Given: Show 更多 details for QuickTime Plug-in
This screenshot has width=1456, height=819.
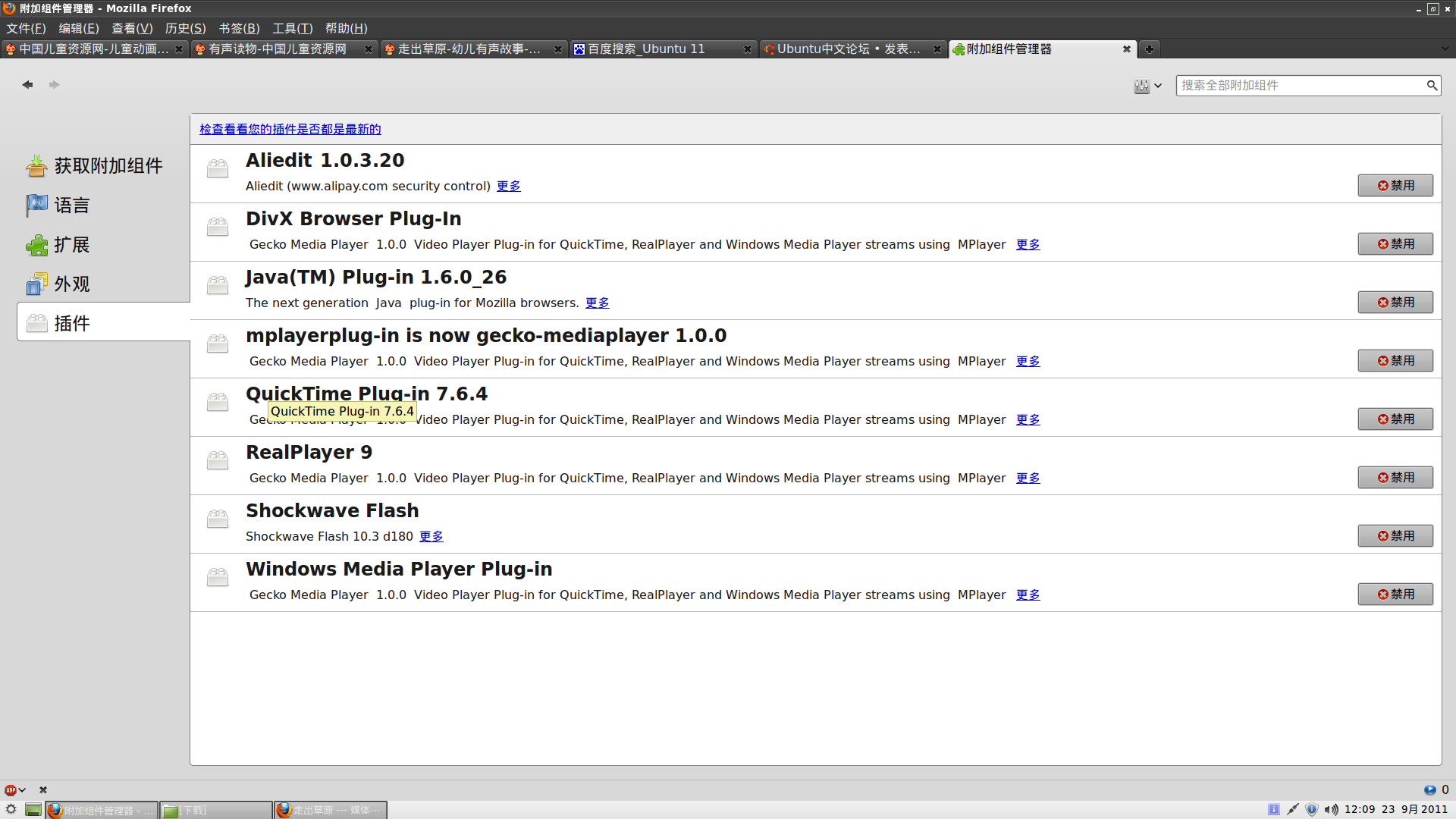Looking at the screenshot, I should point(1028,419).
